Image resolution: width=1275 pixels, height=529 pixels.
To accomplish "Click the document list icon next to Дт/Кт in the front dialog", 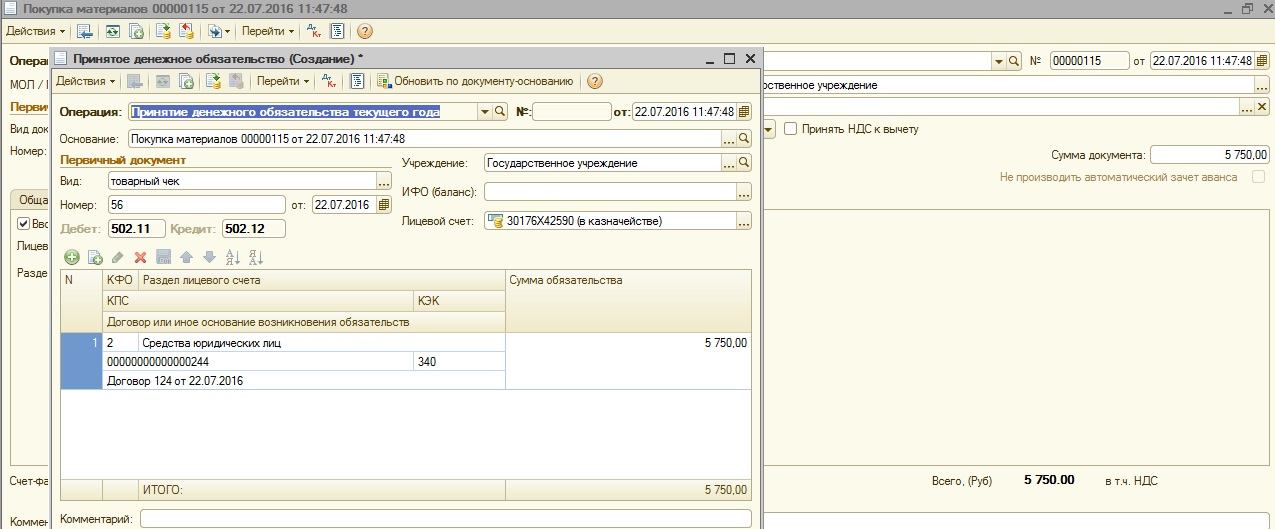I will 356,81.
